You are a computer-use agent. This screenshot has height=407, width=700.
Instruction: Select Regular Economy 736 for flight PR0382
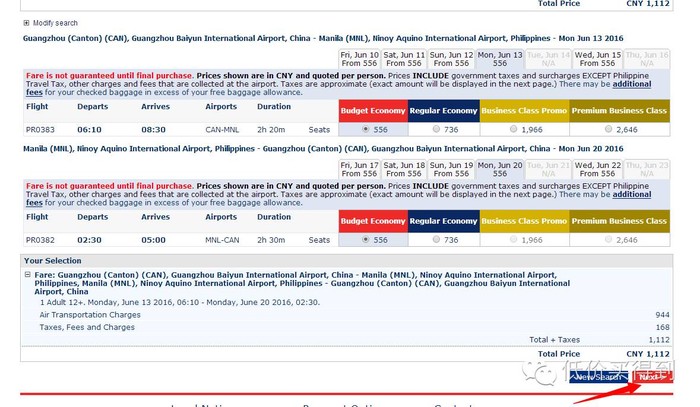click(435, 240)
